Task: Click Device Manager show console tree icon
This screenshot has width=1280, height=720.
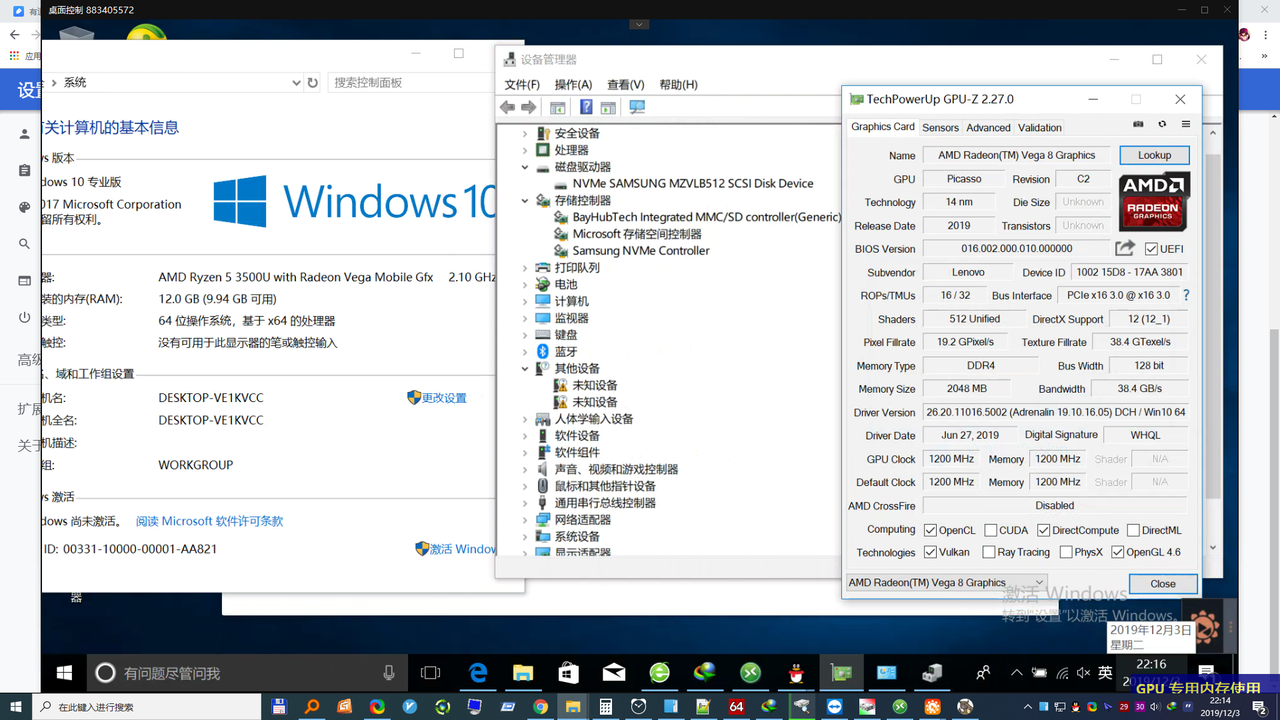Action: pyautogui.click(x=558, y=108)
